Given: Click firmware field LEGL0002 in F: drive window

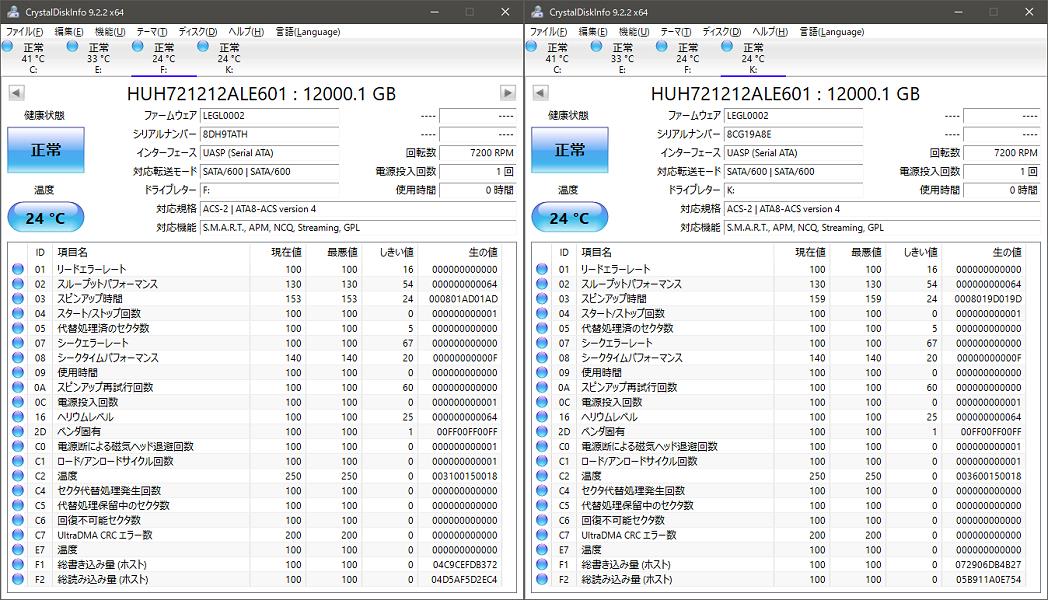Looking at the screenshot, I should coord(269,116).
